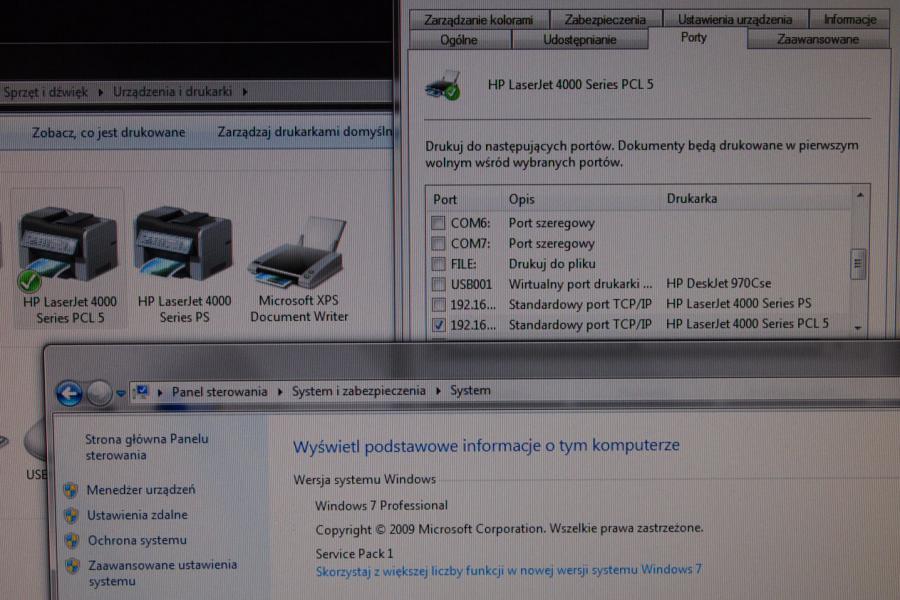This screenshot has height=600, width=900.
Task: Open the Zarządzanie kolorami tab
Action: coord(479,20)
